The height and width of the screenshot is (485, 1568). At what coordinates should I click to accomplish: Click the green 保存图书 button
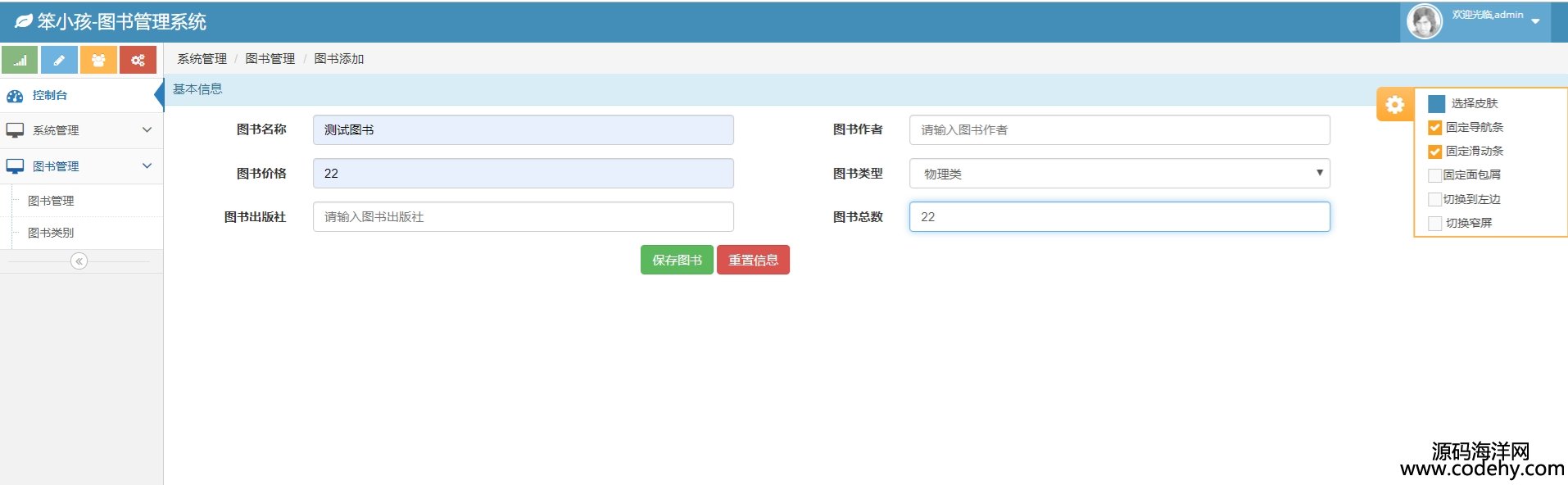tap(677, 260)
